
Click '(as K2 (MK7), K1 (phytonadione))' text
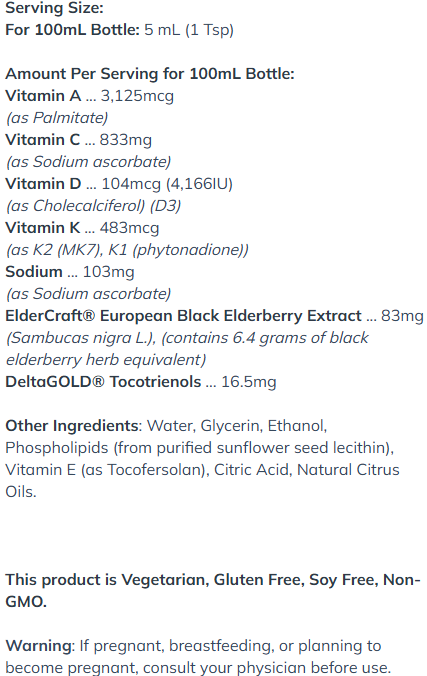(x=127, y=250)
